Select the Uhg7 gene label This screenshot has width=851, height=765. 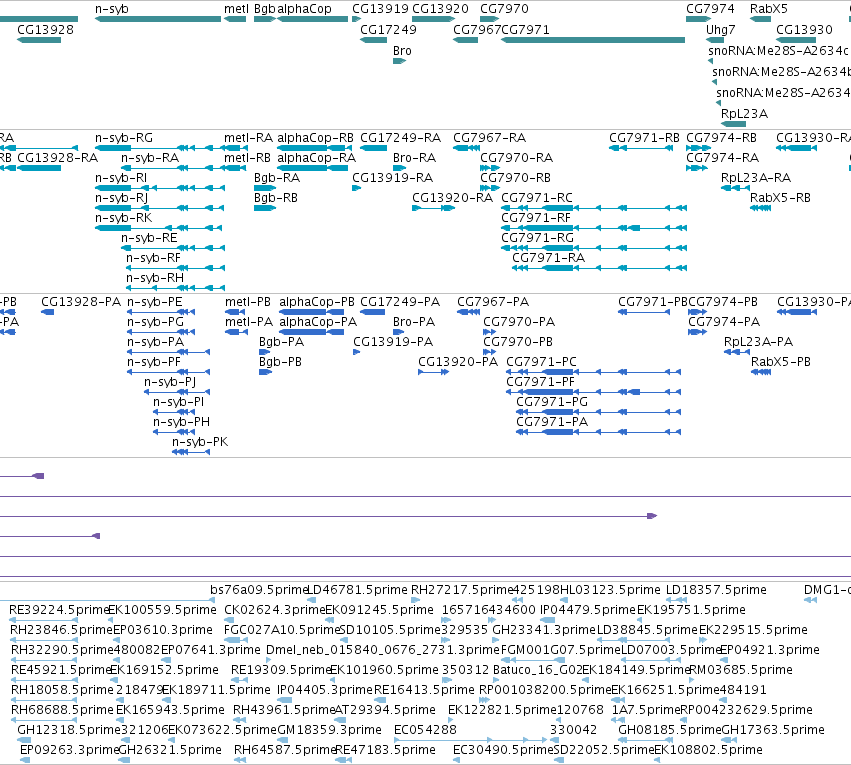(x=721, y=30)
